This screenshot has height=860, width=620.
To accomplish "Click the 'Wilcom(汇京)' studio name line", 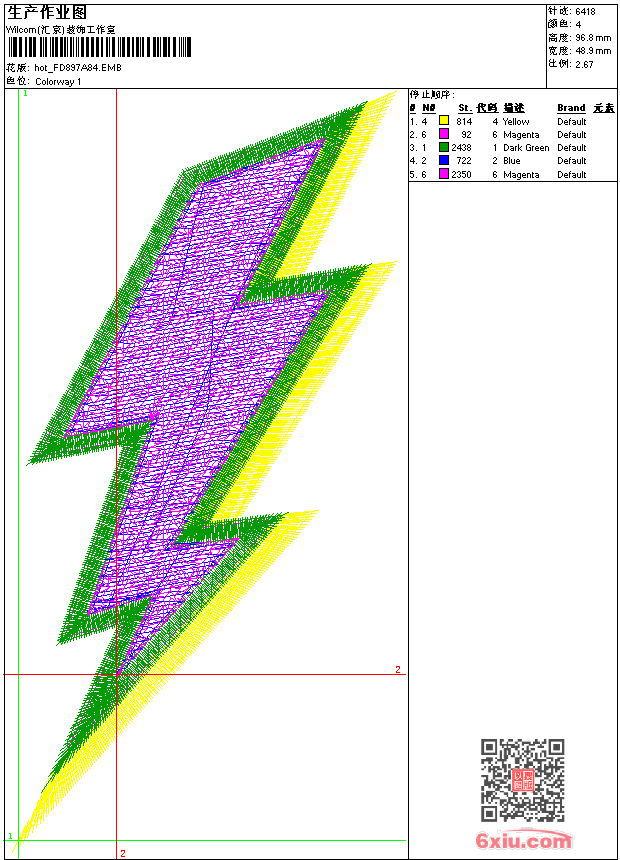I will tap(61, 30).
